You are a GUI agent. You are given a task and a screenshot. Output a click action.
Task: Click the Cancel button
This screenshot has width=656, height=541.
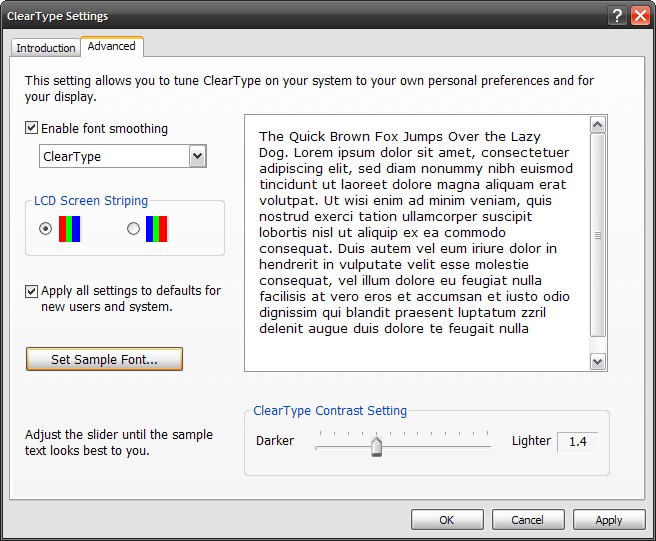[x=528, y=520]
